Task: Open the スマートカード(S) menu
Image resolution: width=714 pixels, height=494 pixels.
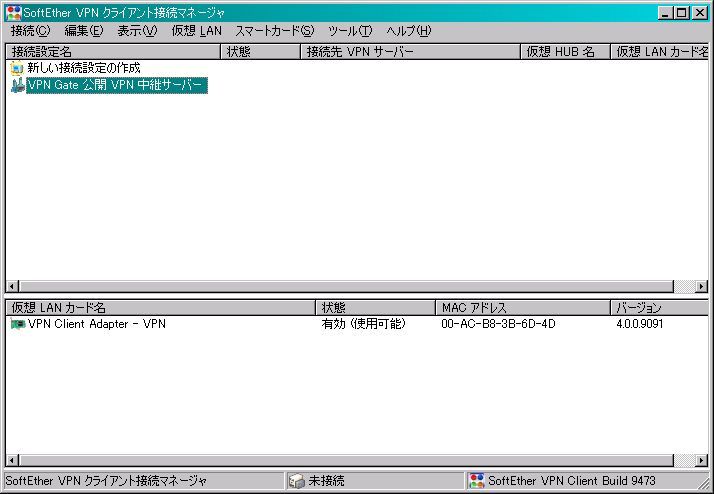Action: [x=275, y=31]
